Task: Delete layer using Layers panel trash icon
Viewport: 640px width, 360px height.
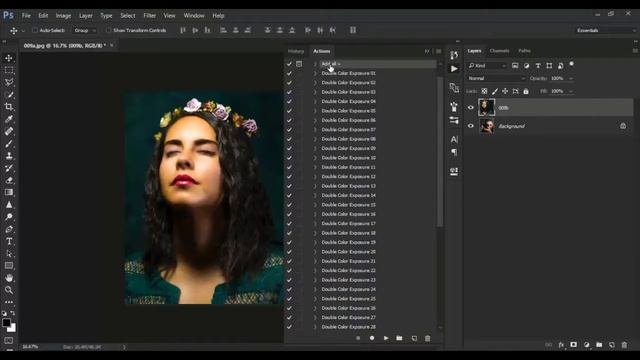Action: 624,345
